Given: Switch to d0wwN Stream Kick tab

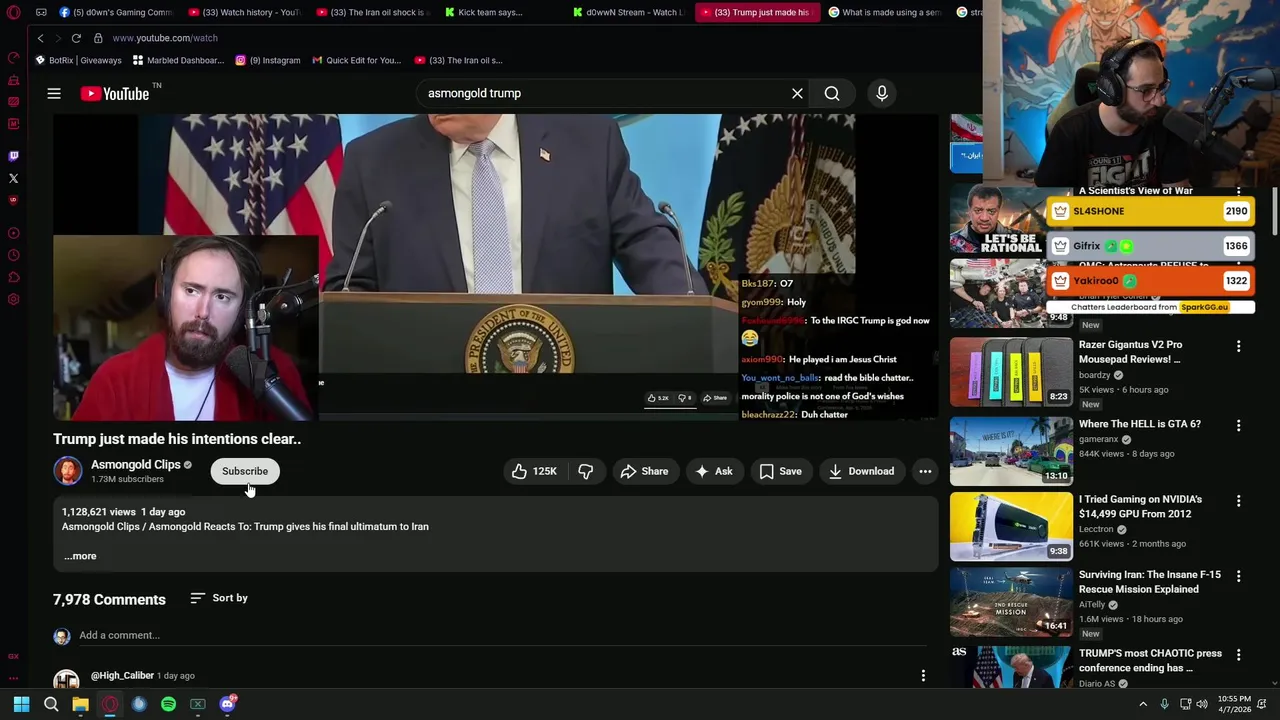Looking at the screenshot, I should [626, 12].
